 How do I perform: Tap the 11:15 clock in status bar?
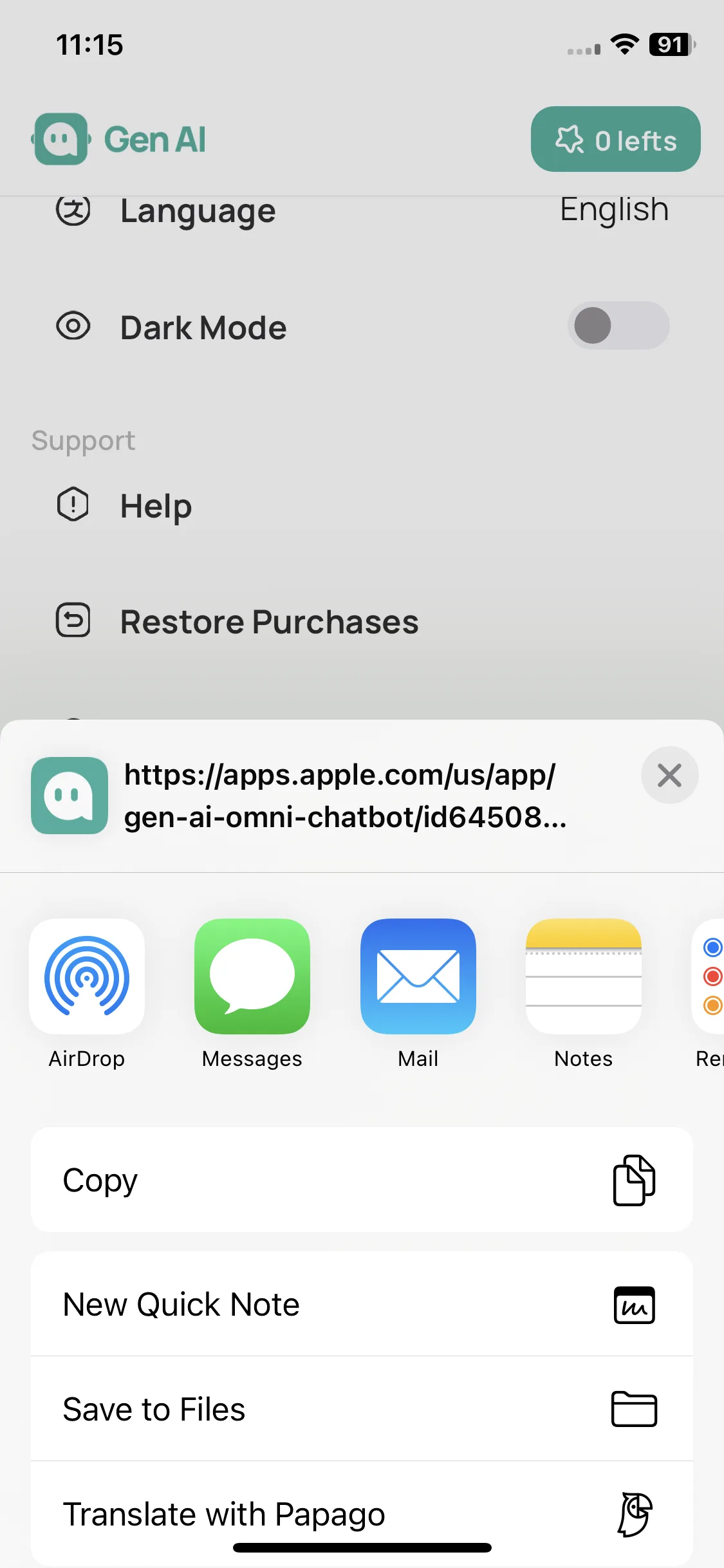(89, 45)
